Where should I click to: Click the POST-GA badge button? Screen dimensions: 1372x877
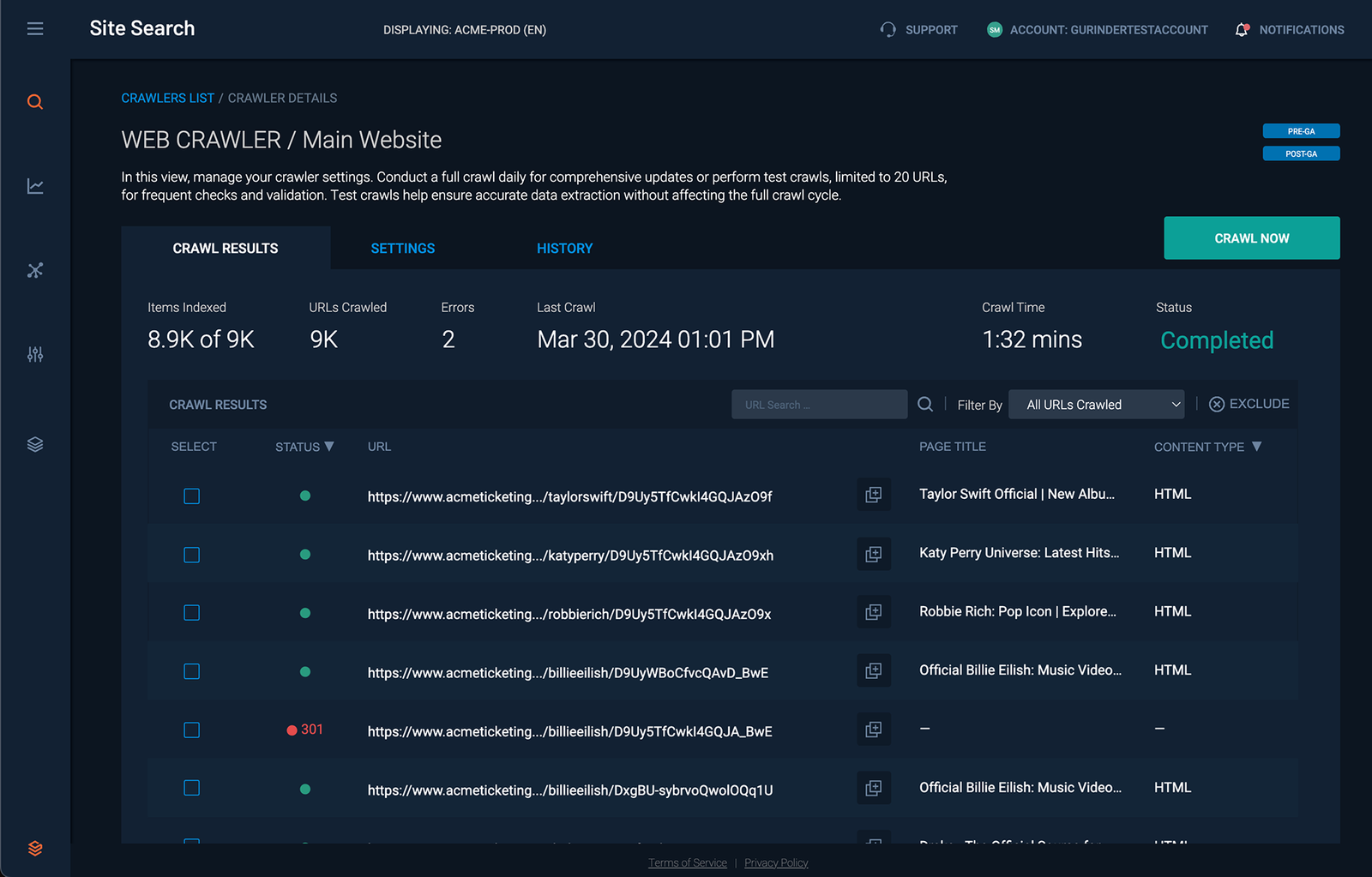coord(1301,153)
